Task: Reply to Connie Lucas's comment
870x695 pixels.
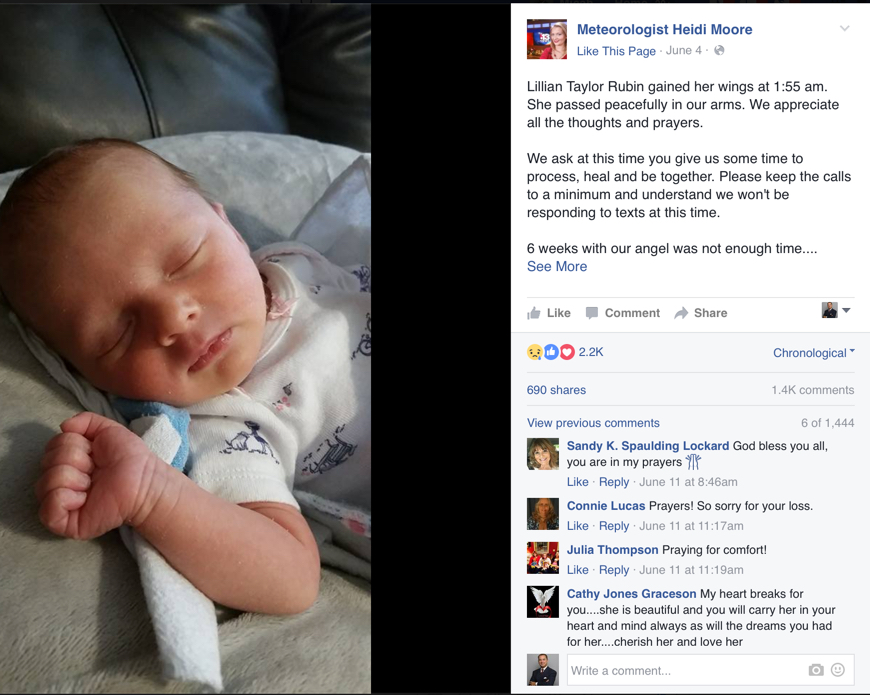Action: point(614,526)
